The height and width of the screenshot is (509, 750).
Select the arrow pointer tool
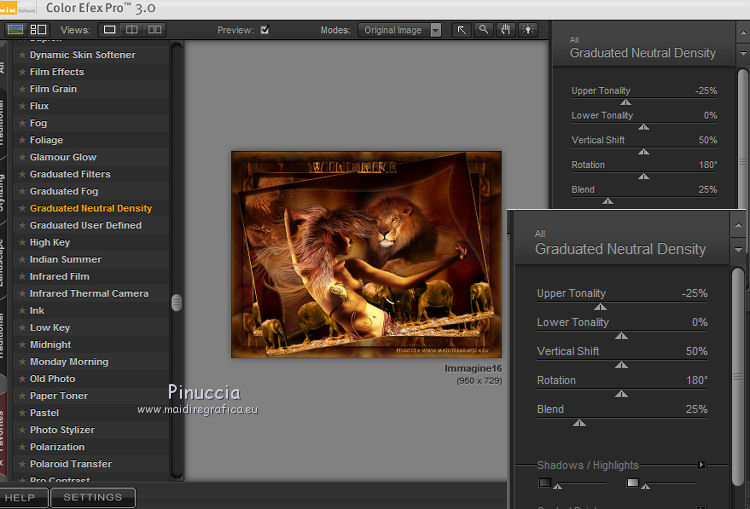tap(462, 30)
